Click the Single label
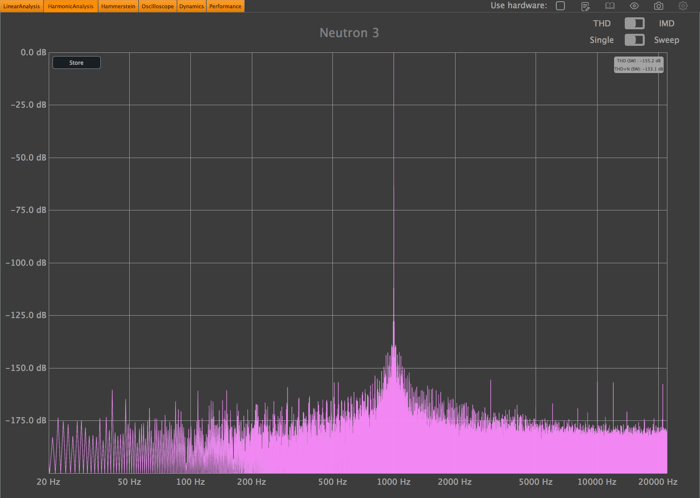Image resolution: width=700 pixels, height=498 pixels. 601,40
